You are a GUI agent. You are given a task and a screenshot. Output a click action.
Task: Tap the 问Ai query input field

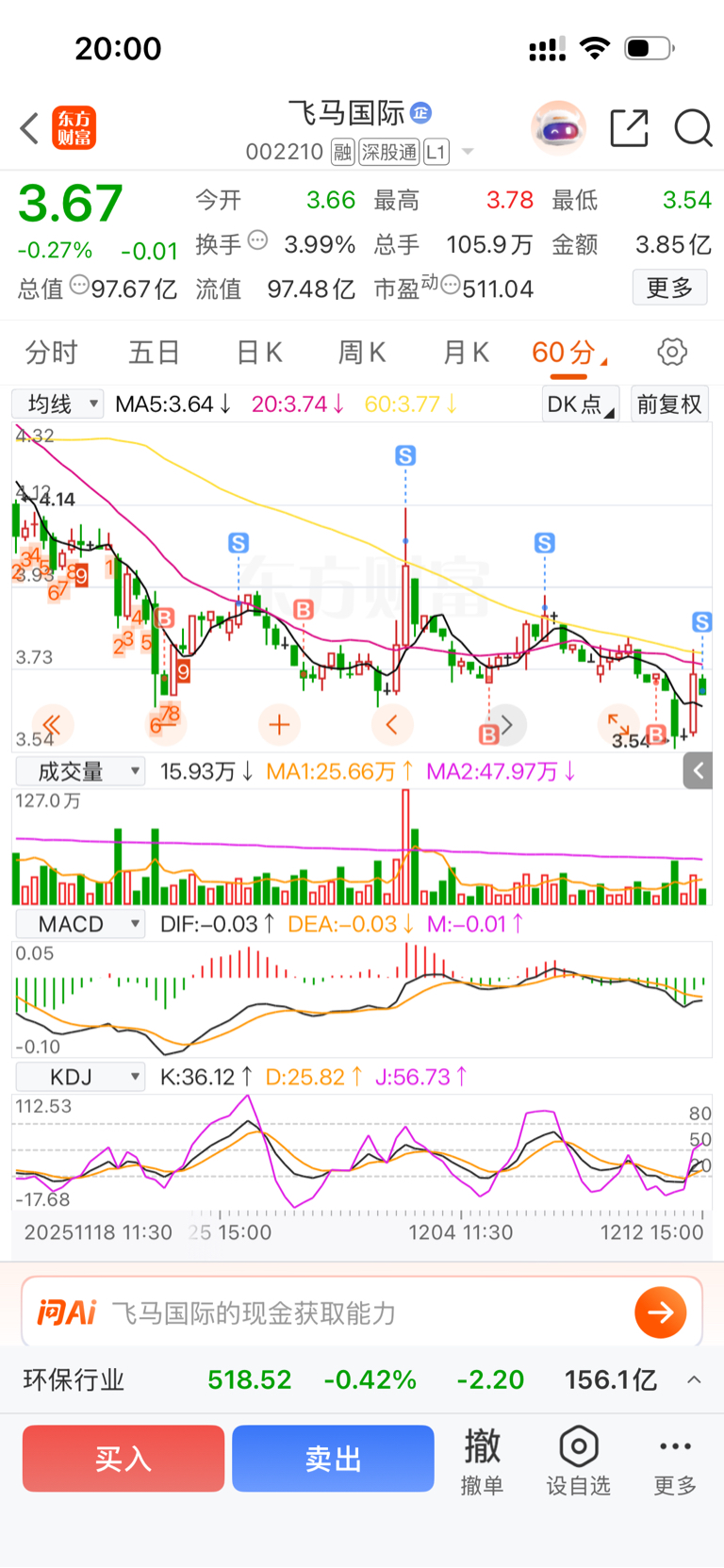362,1312
